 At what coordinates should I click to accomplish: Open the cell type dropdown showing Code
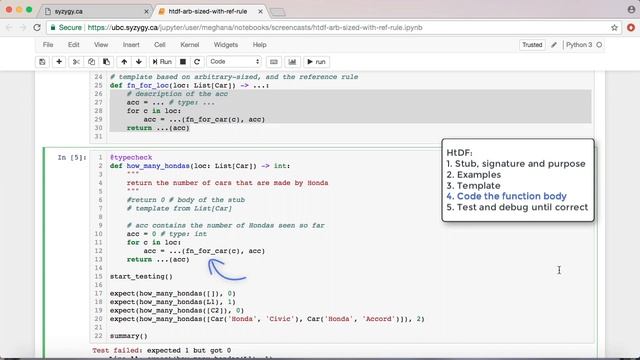point(234,62)
